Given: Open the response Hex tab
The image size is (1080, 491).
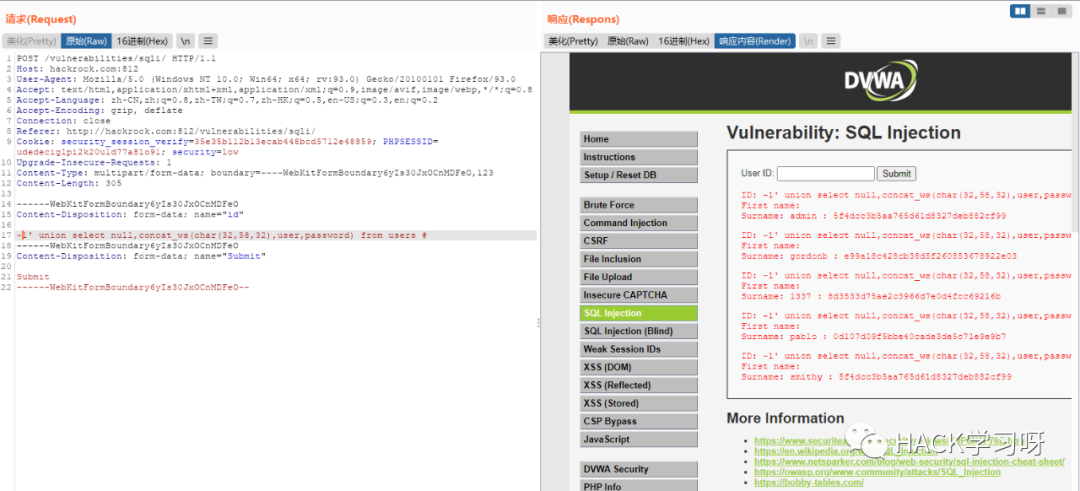Looking at the screenshot, I should pyautogui.click(x=683, y=41).
